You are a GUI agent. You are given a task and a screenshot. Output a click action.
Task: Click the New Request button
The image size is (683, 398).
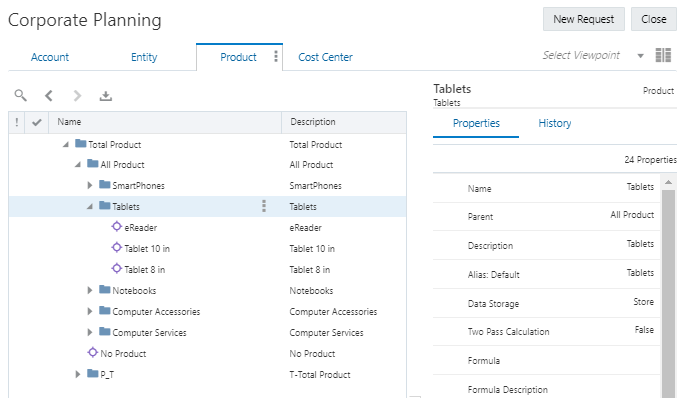pyautogui.click(x=584, y=19)
